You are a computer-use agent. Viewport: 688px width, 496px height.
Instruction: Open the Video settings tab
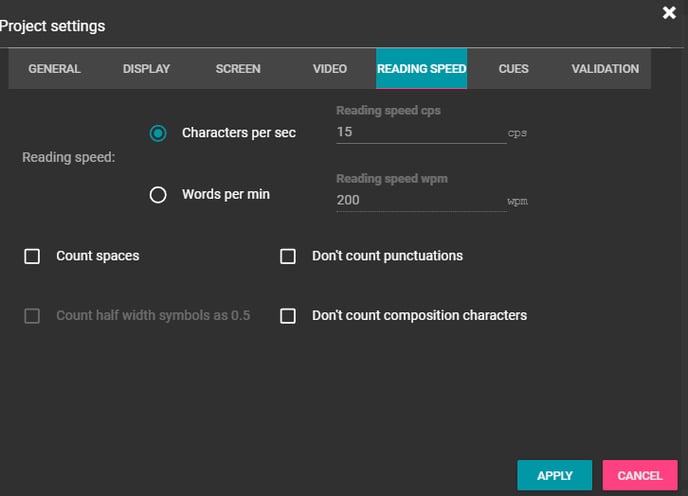(x=329, y=69)
